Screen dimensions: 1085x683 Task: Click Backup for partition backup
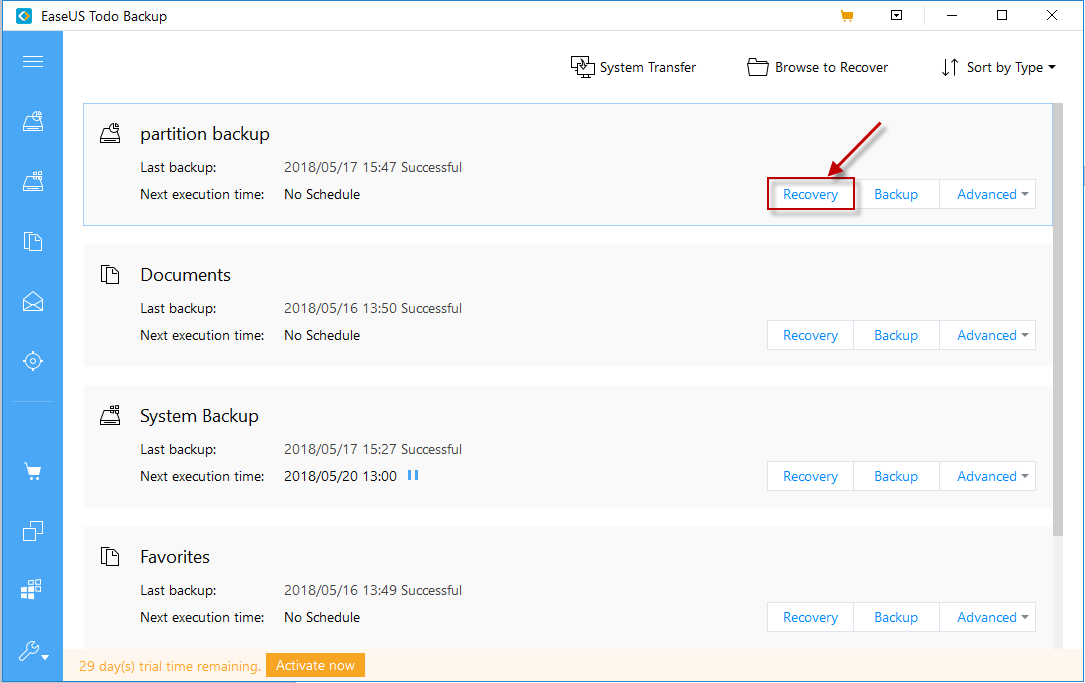(x=896, y=194)
